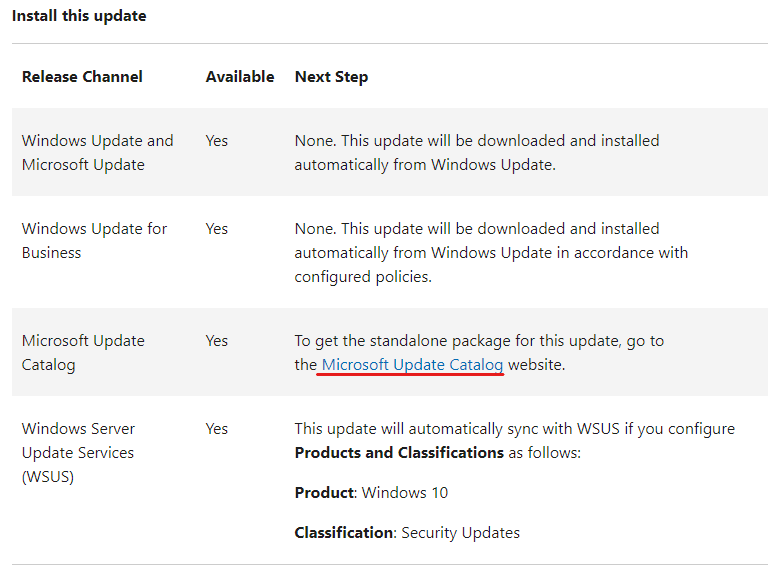
Task: Click Yes in the Windows Update for Business row
Action: pyautogui.click(x=217, y=229)
